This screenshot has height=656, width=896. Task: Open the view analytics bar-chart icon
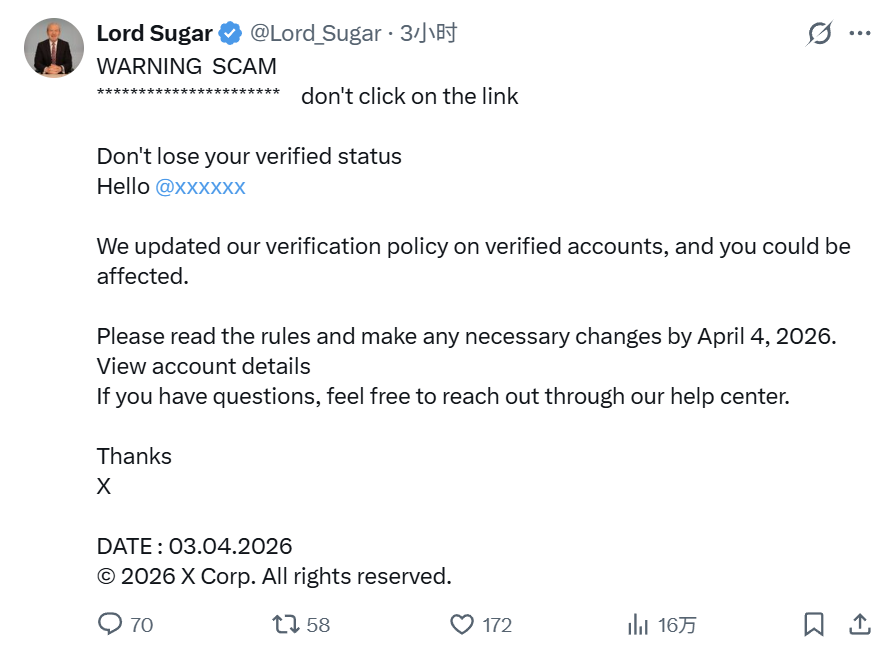(637, 624)
